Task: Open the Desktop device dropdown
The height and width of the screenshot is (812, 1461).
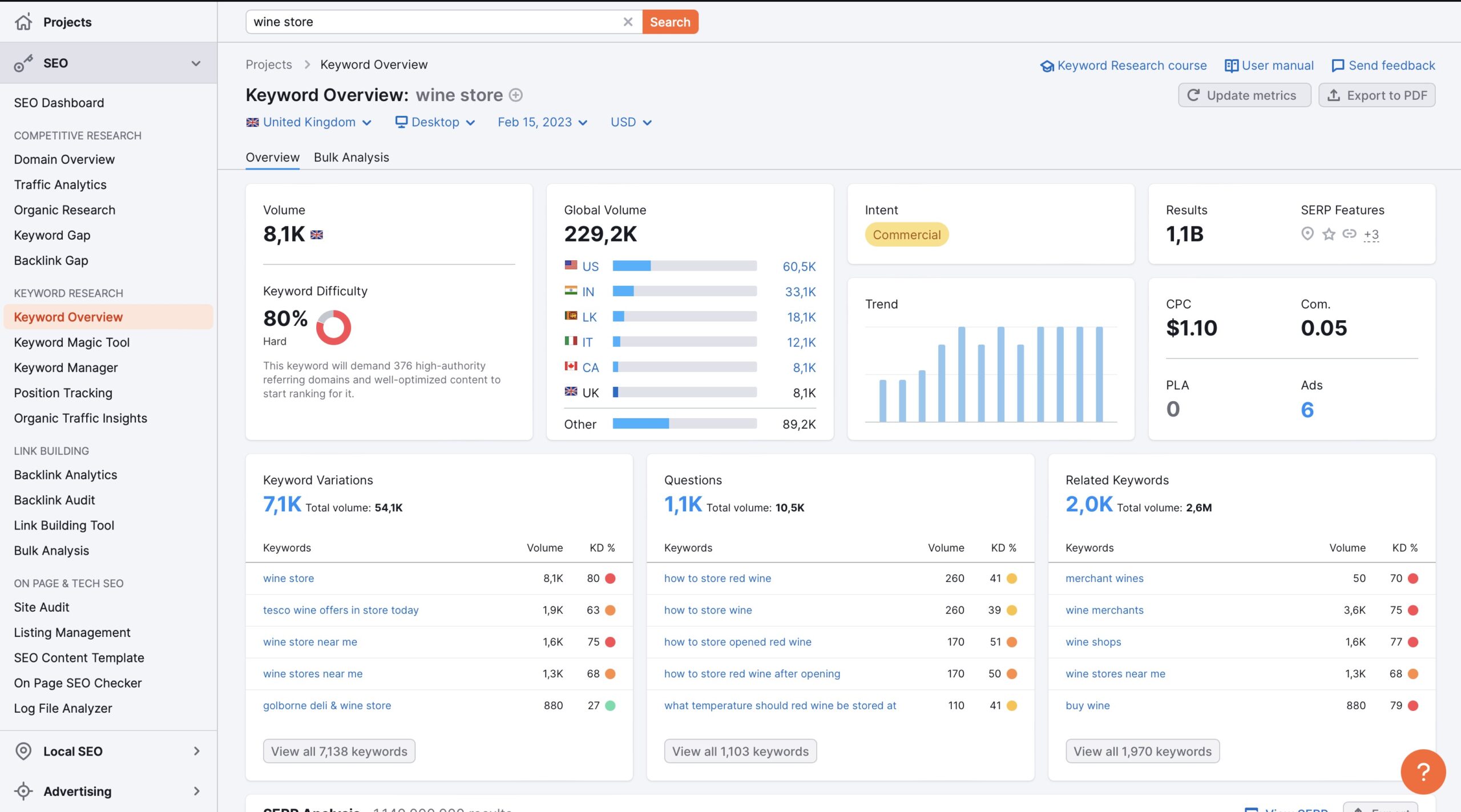Action: click(x=435, y=122)
